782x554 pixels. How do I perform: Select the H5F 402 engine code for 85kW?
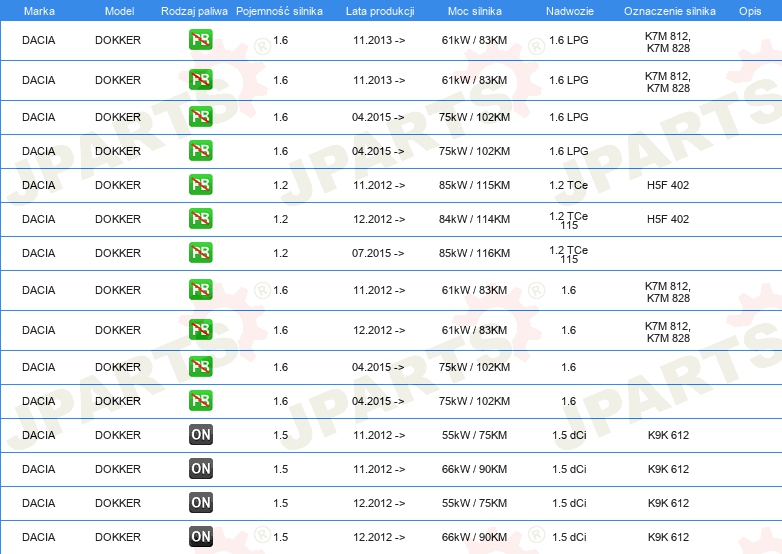(x=668, y=185)
